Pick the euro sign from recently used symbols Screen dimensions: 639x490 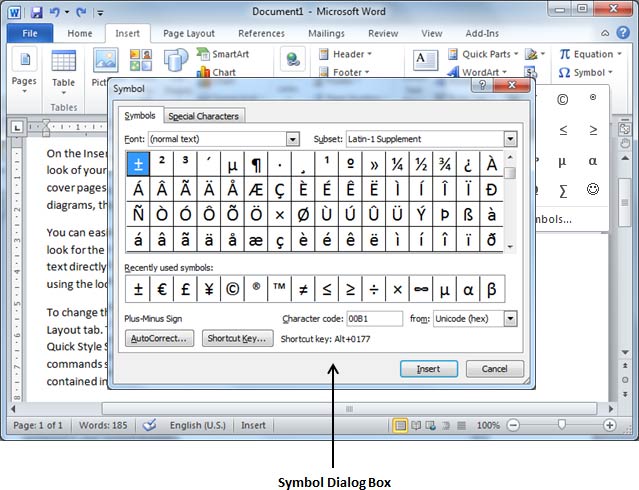click(x=161, y=289)
